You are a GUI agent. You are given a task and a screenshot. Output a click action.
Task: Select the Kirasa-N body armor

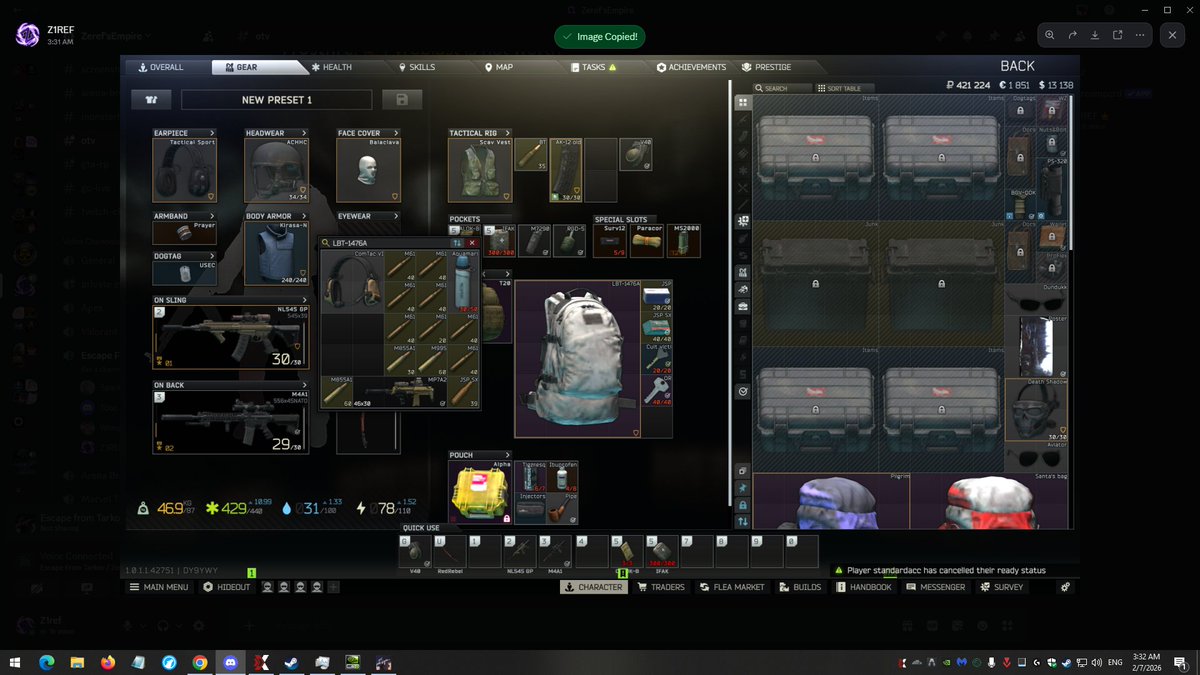click(277, 252)
